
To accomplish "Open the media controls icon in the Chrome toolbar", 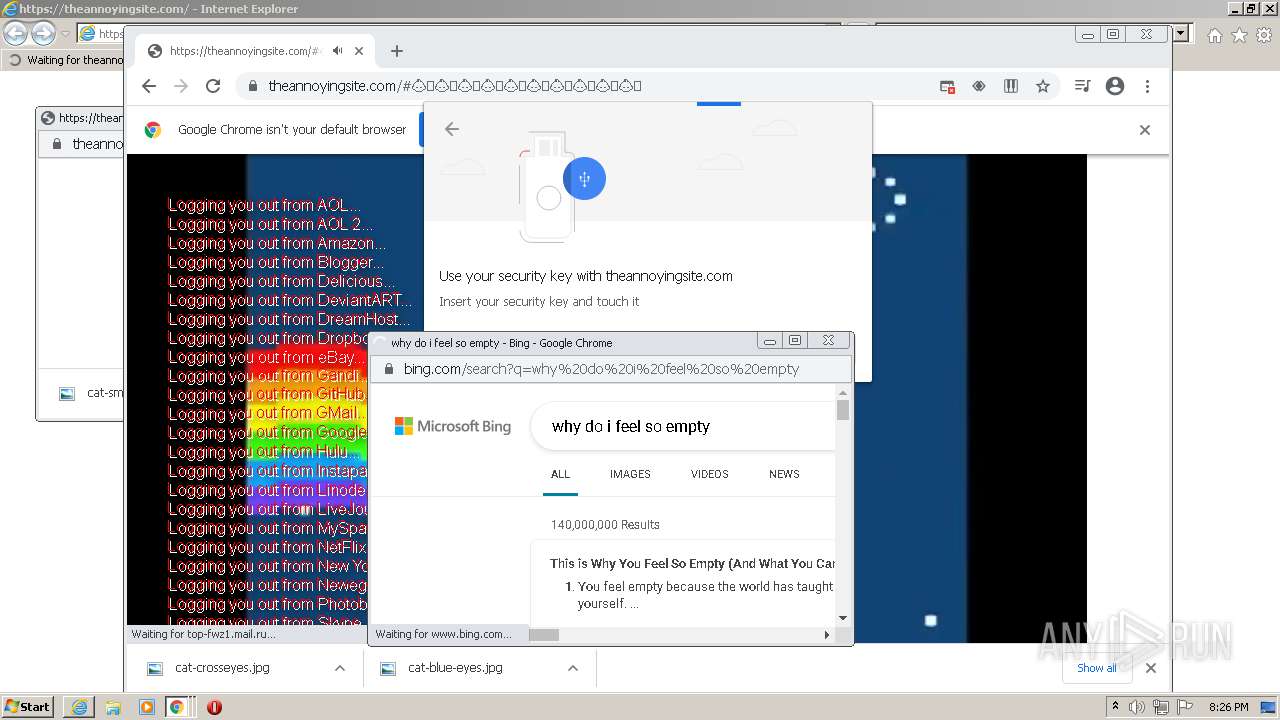I will (1082, 86).
